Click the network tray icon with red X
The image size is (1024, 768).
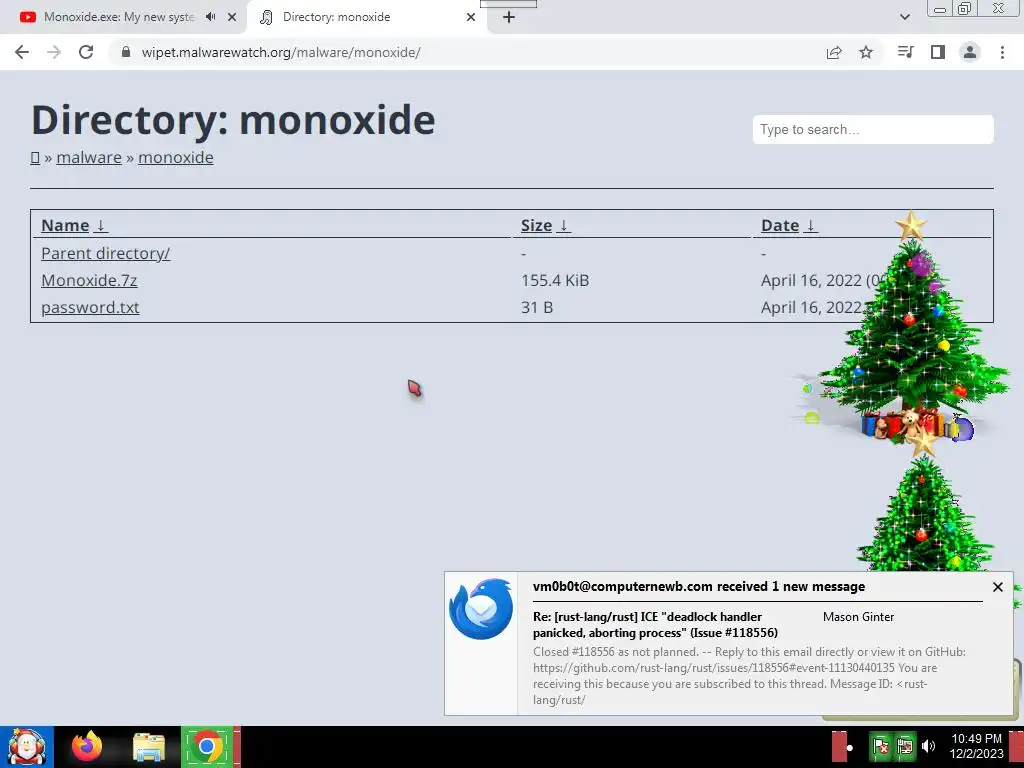click(880, 746)
